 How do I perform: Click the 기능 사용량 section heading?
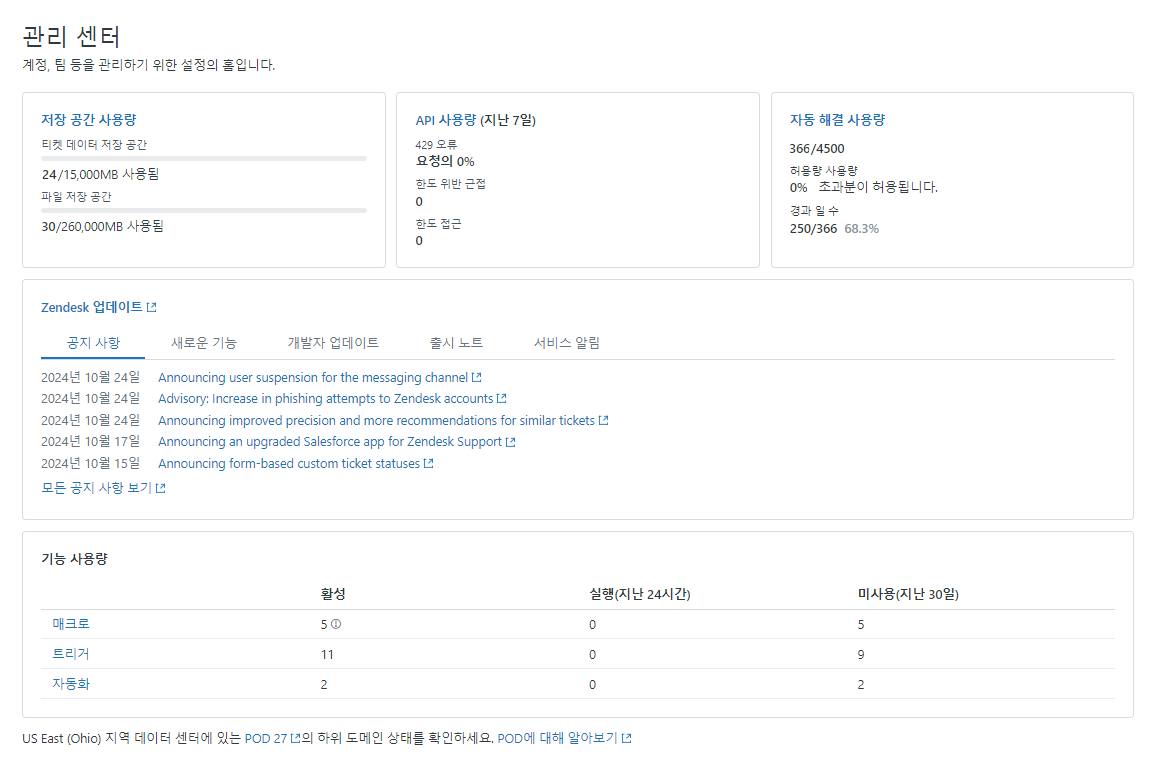tap(74, 559)
